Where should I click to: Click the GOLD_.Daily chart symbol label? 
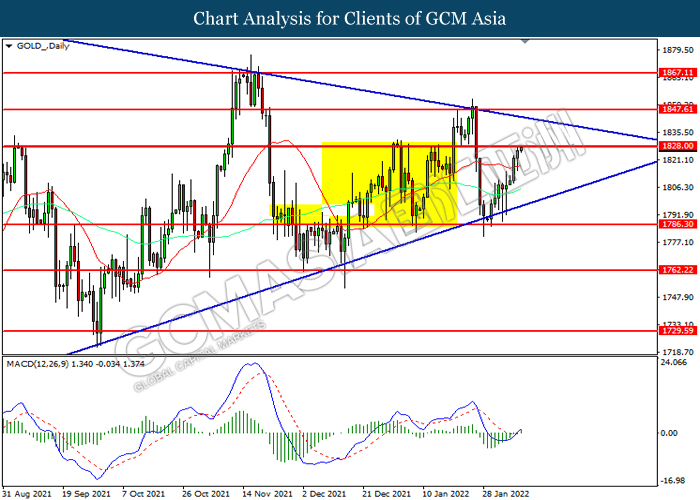[43, 46]
